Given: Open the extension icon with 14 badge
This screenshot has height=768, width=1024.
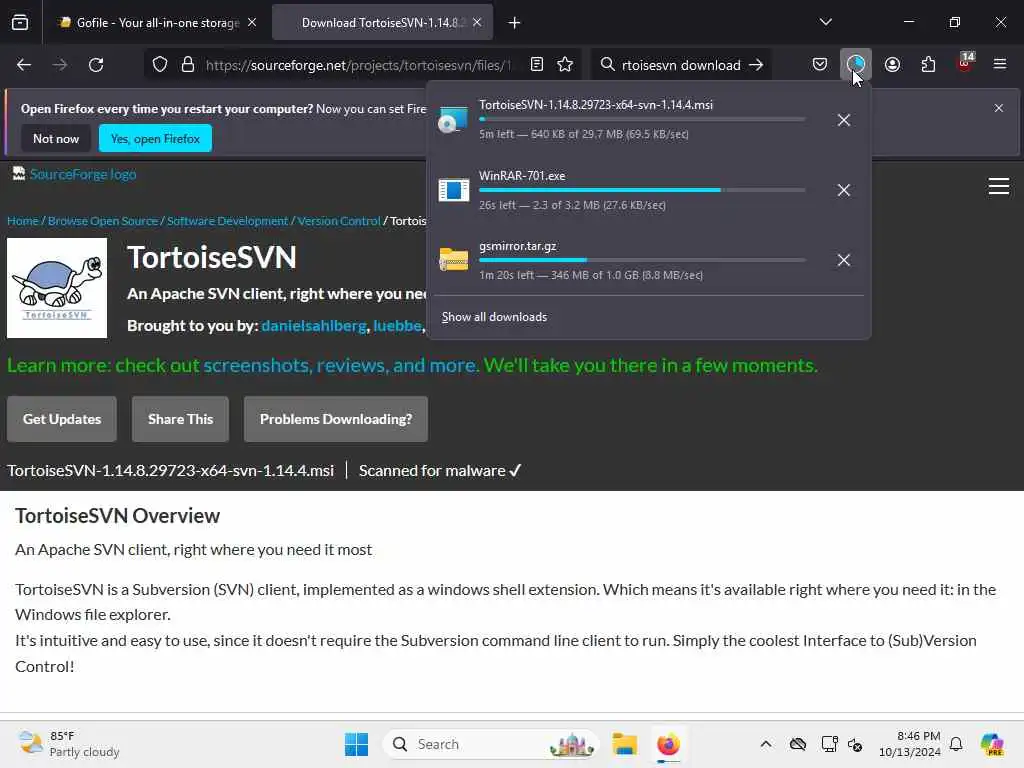Looking at the screenshot, I should point(965,63).
